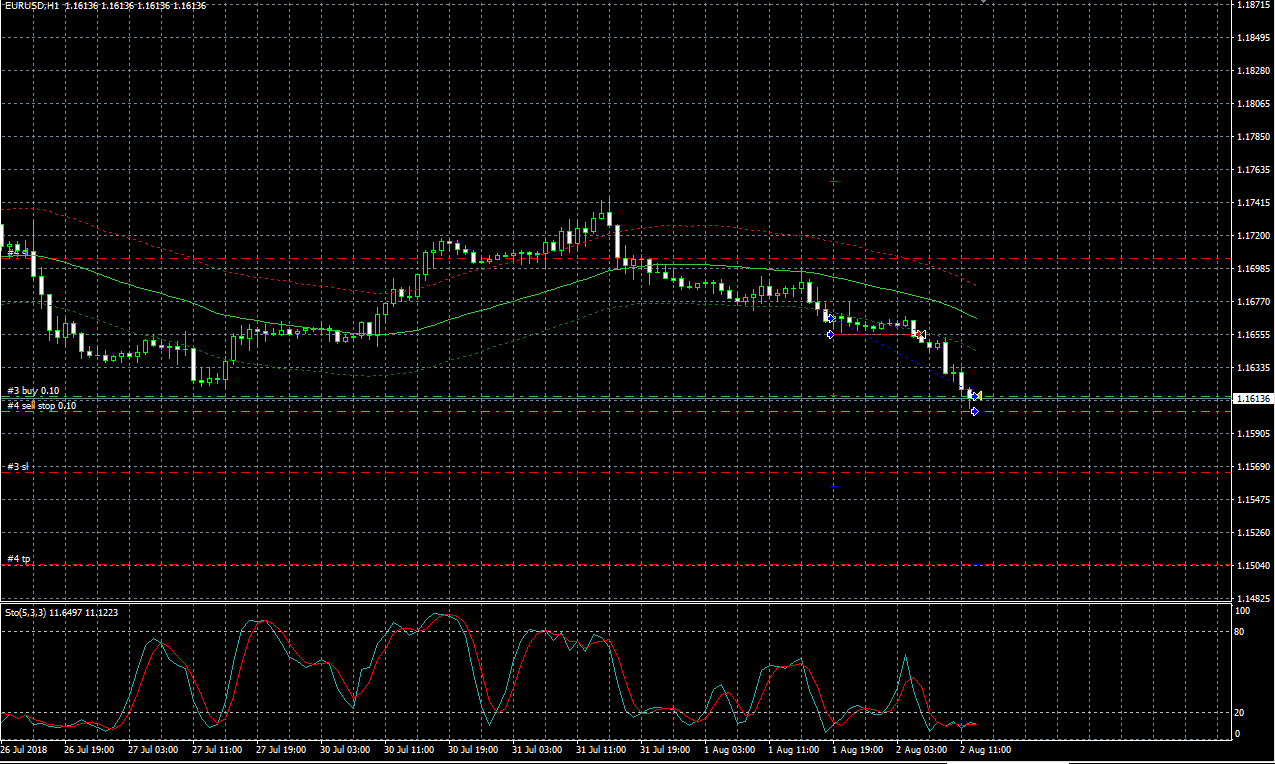Click price axis label 1.16770

[1253, 302]
